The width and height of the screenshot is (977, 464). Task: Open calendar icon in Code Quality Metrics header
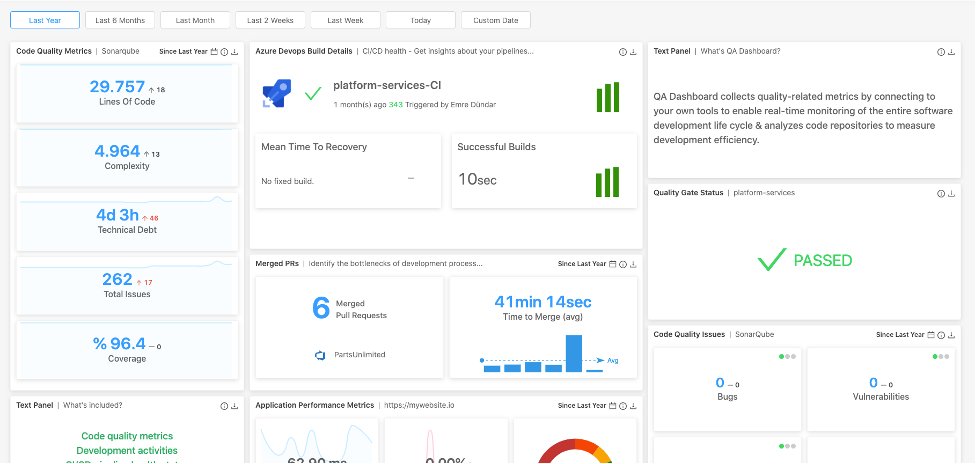214,52
